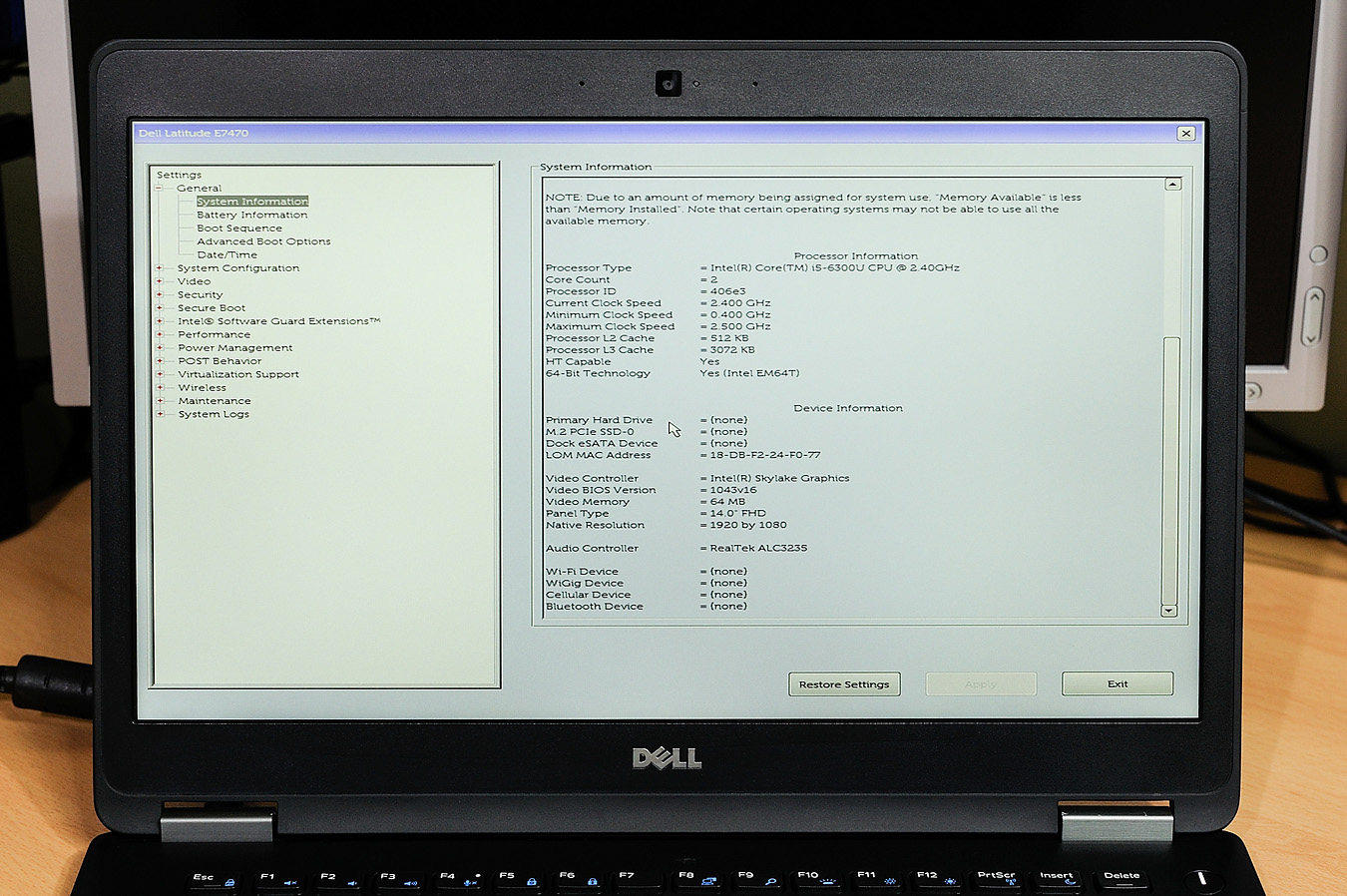Expand the POST Behavior node
The height and width of the screenshot is (896, 1347).
(x=160, y=361)
